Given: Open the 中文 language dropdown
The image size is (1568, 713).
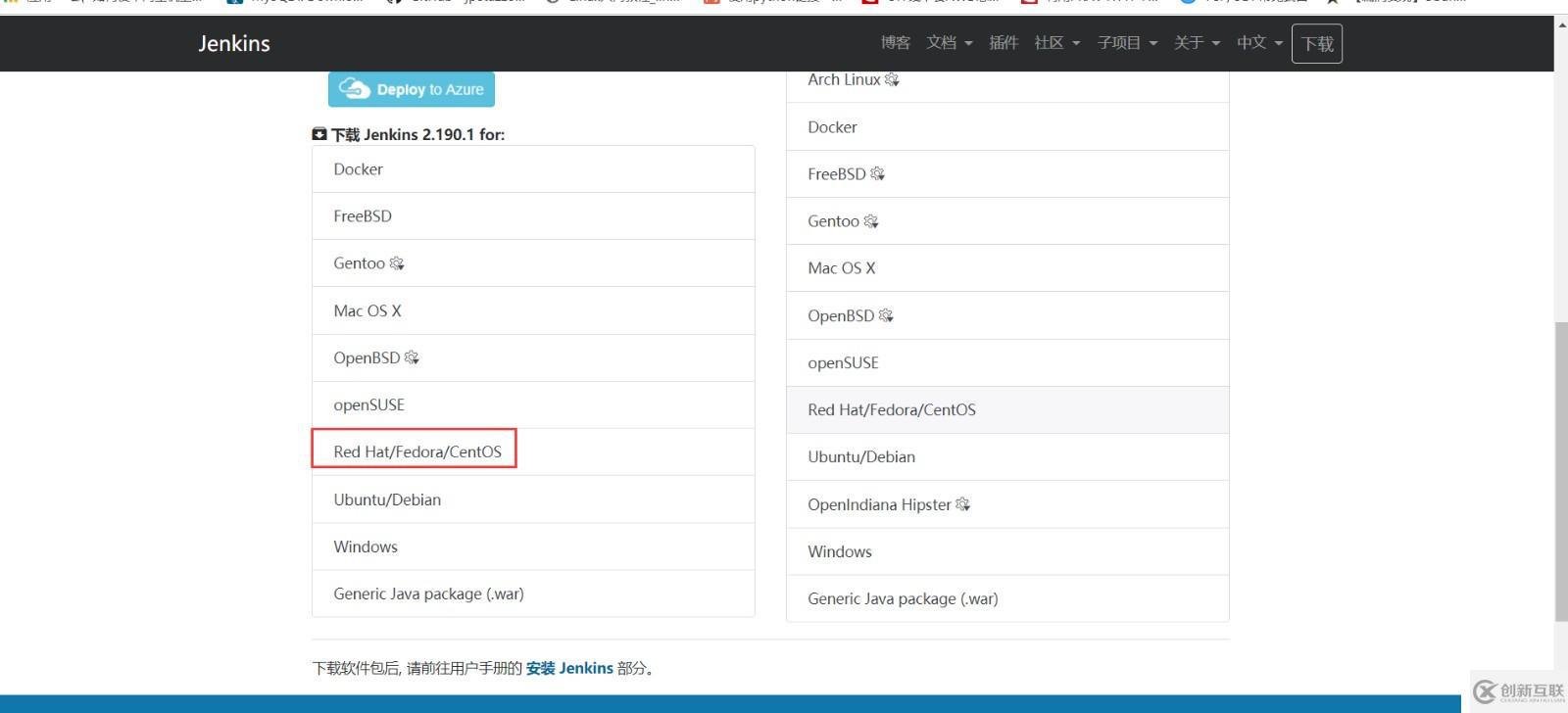Looking at the screenshot, I should click(x=1259, y=43).
